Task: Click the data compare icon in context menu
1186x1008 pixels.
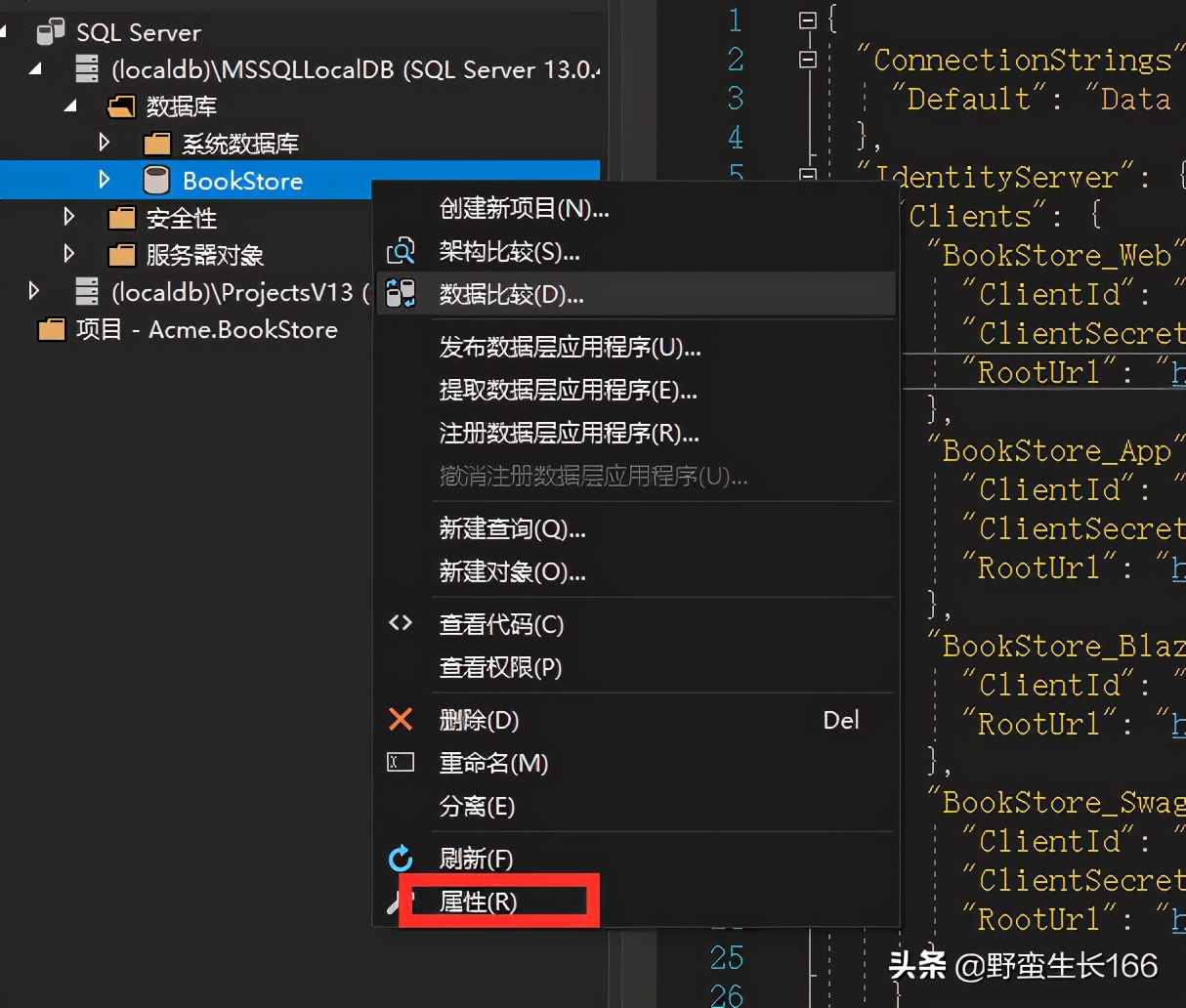Action: pos(401,294)
